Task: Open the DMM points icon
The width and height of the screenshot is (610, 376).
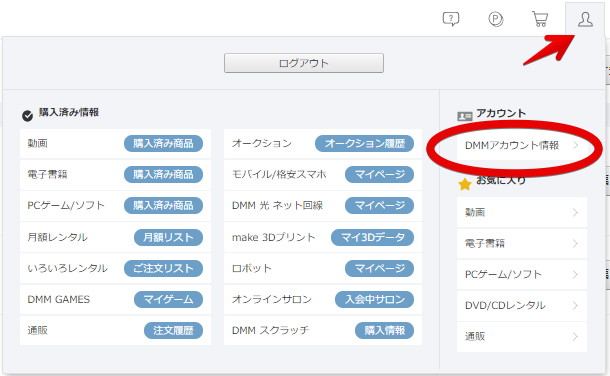Action: click(496, 19)
